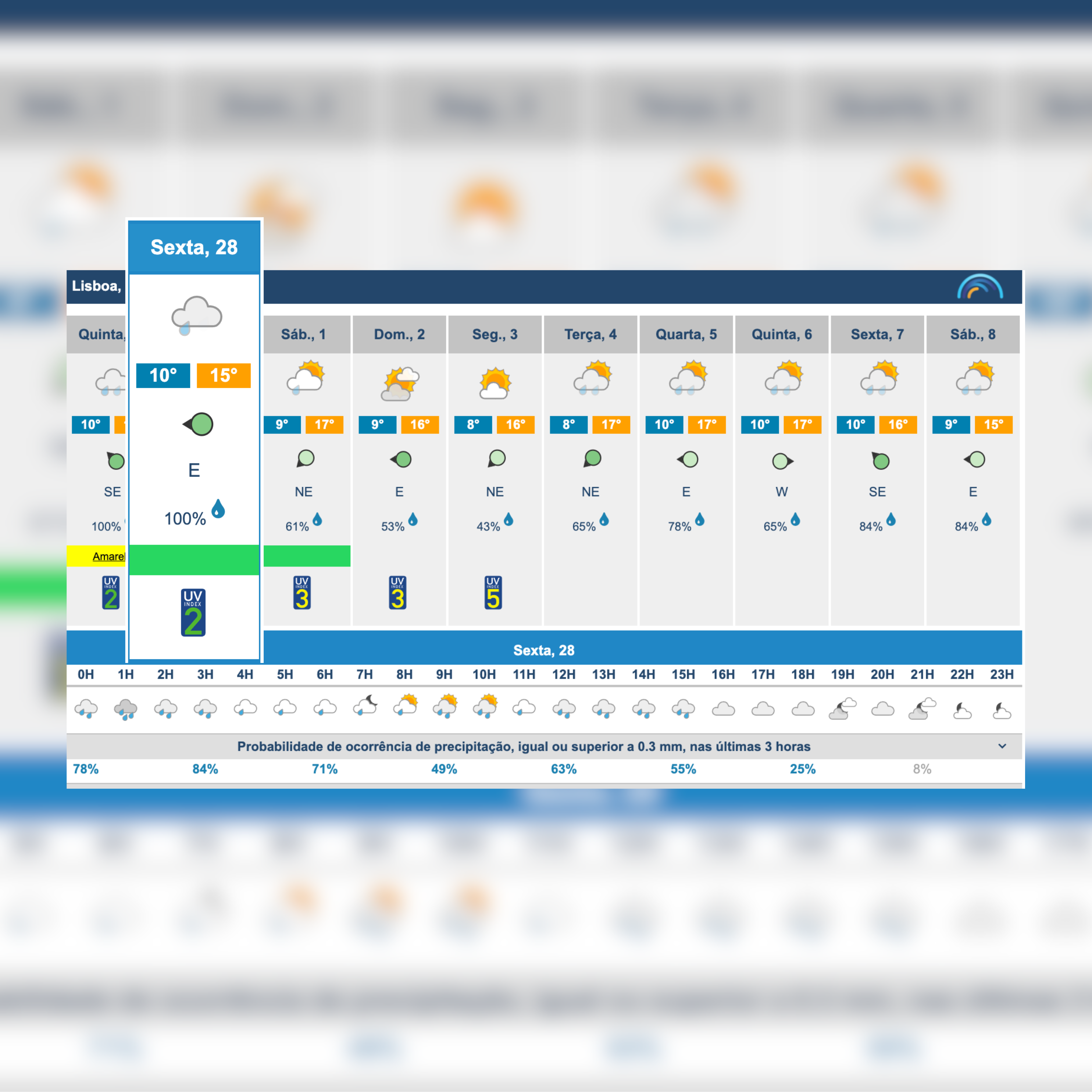The height and width of the screenshot is (1092, 1092).
Task: Click the large UV index 2 icon for Sexta, 28
Action: click(x=193, y=613)
